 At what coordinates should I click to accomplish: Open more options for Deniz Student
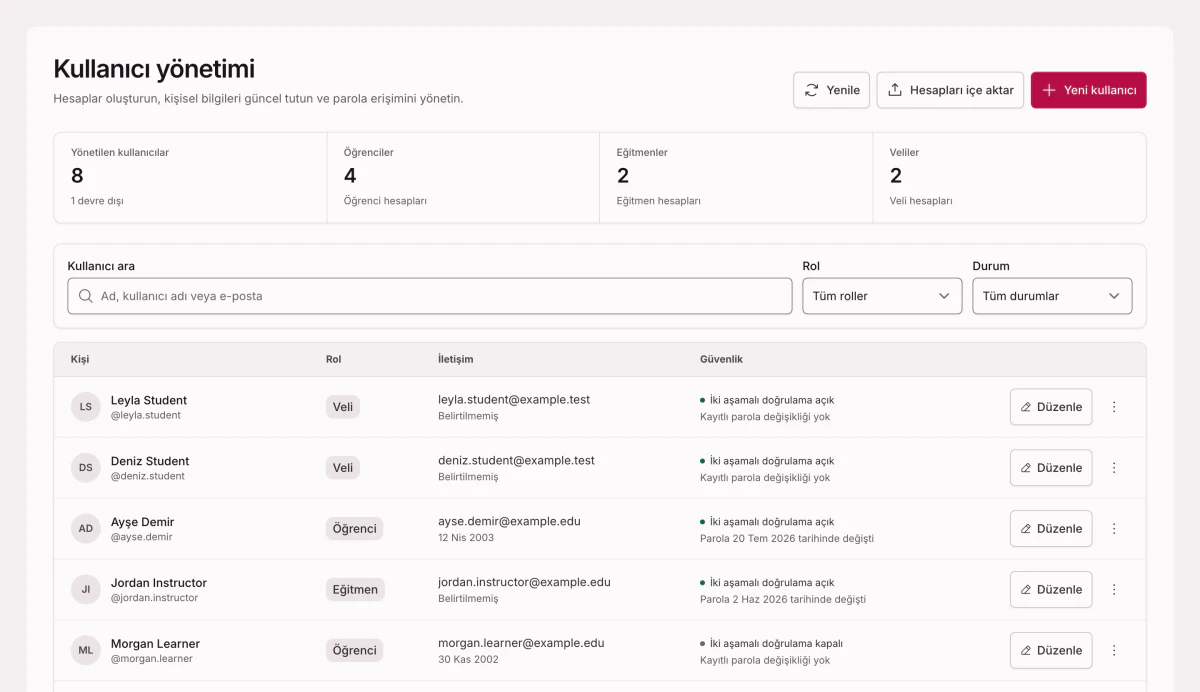[x=1114, y=468]
